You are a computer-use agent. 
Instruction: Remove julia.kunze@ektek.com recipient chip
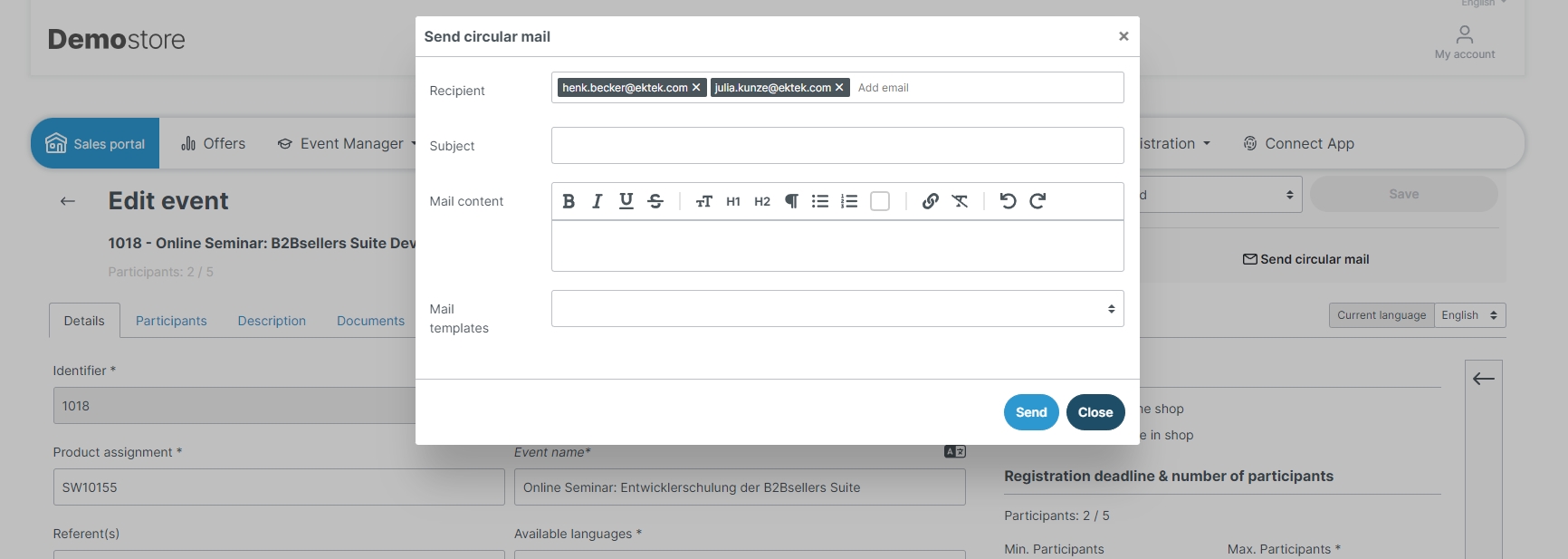click(x=839, y=88)
